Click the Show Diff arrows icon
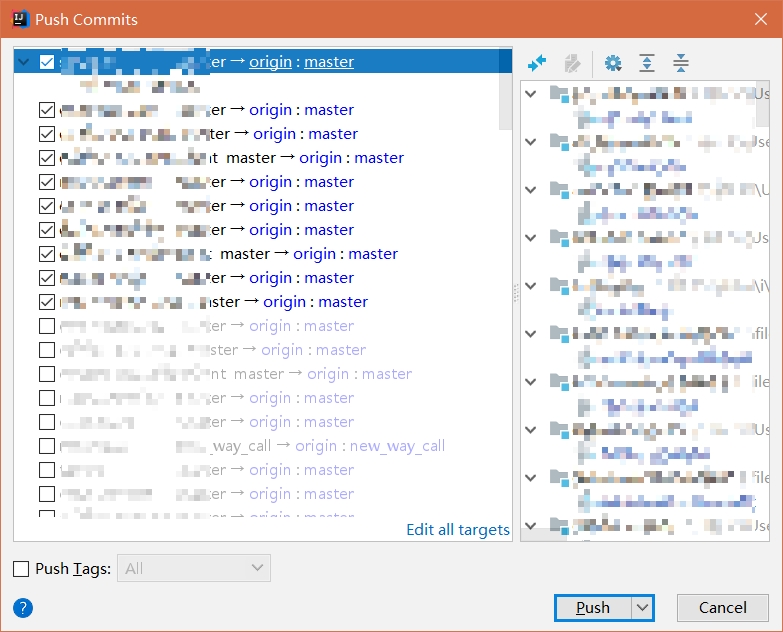 coord(537,63)
